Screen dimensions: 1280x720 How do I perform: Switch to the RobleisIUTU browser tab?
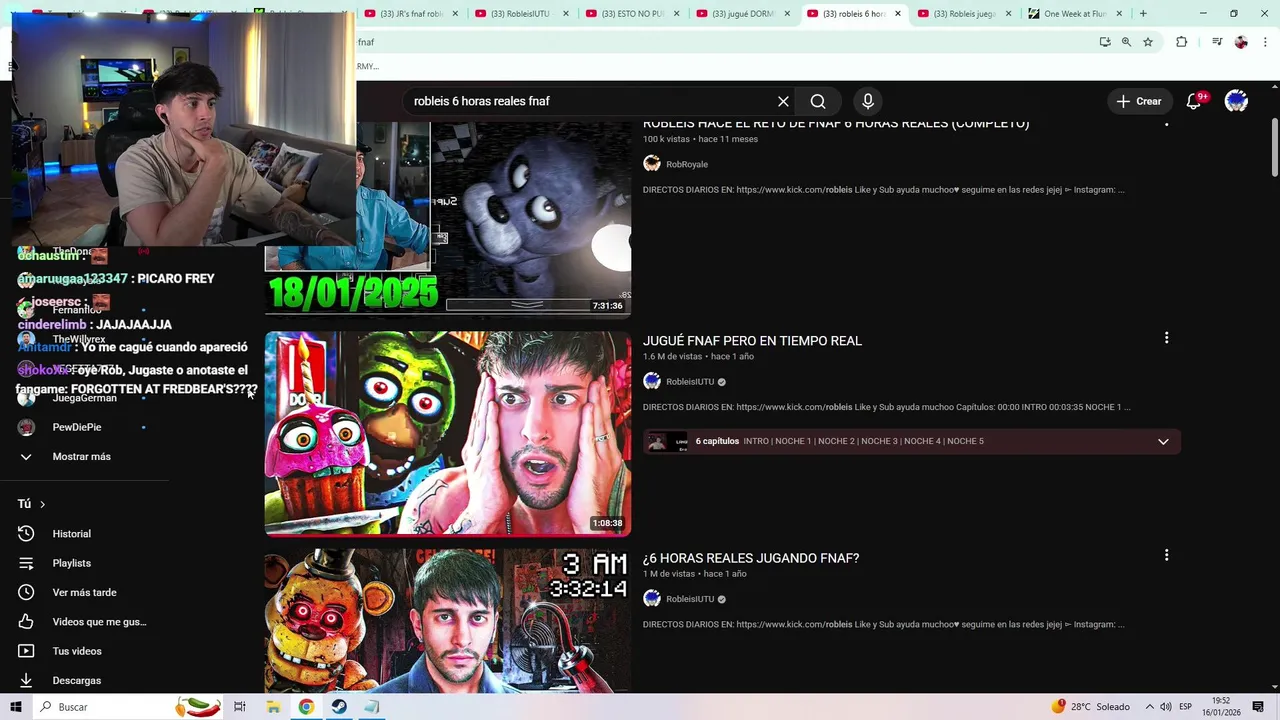tap(520, 14)
